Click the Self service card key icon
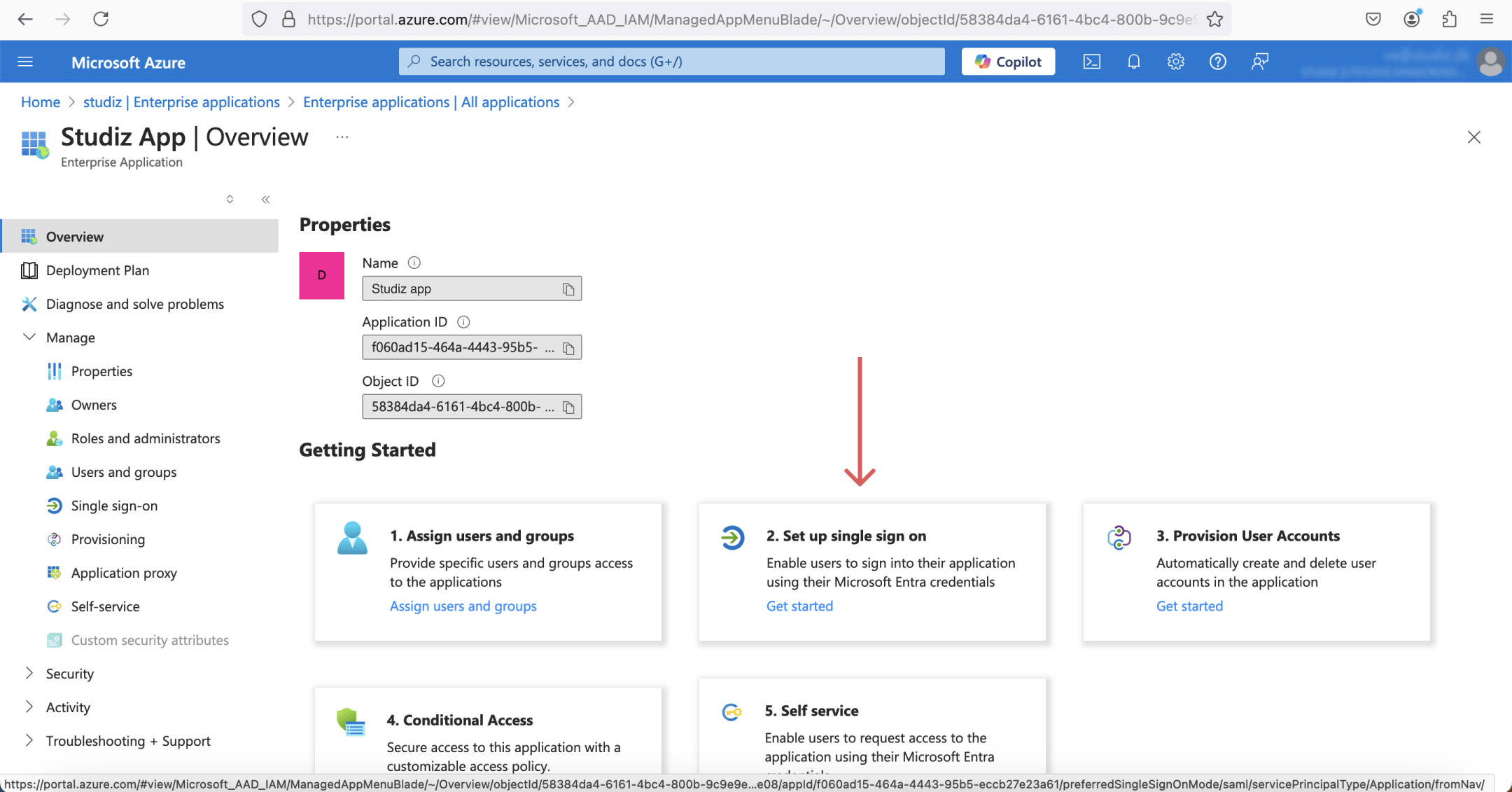Viewport: 1512px width, 792px height. (x=731, y=713)
